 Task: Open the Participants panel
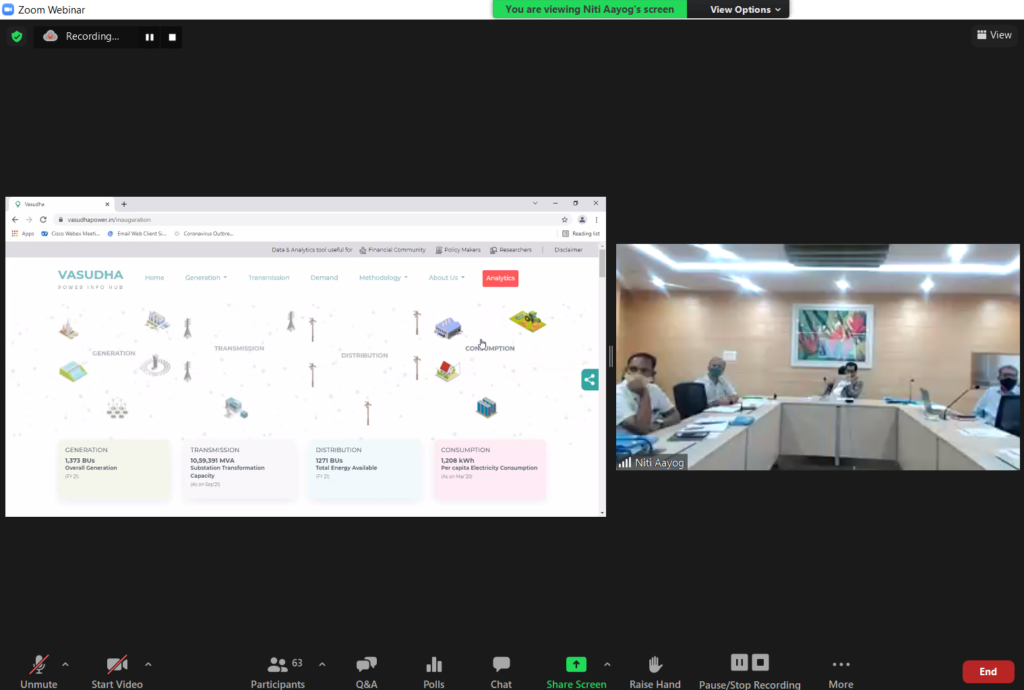[278, 672]
